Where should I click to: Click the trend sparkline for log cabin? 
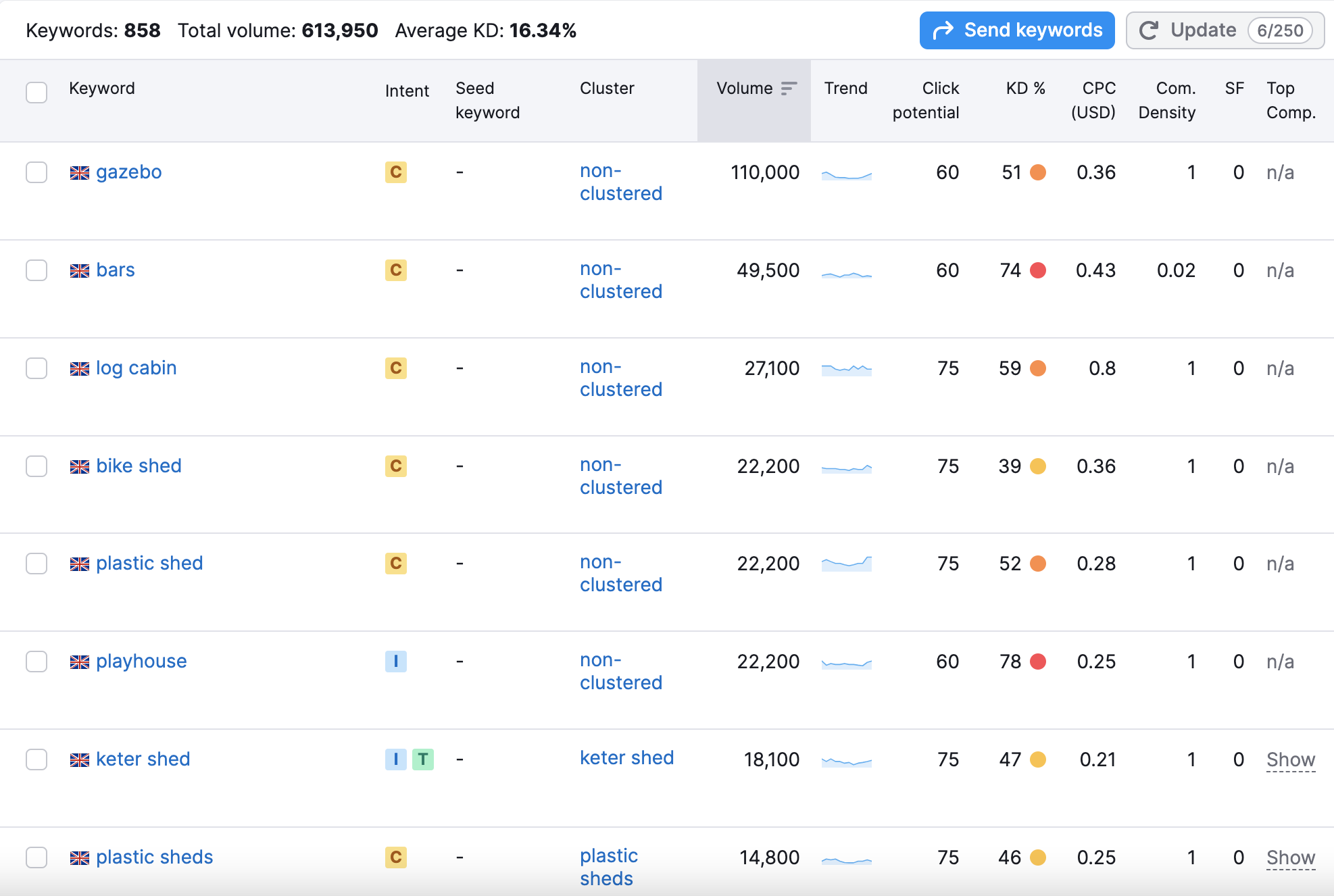point(847,369)
